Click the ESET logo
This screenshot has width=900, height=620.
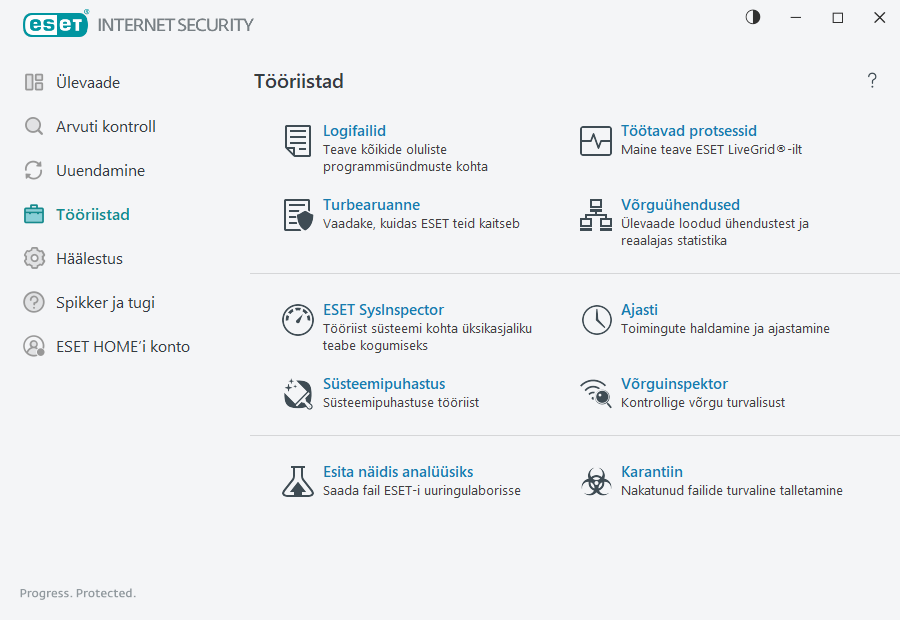(x=55, y=24)
